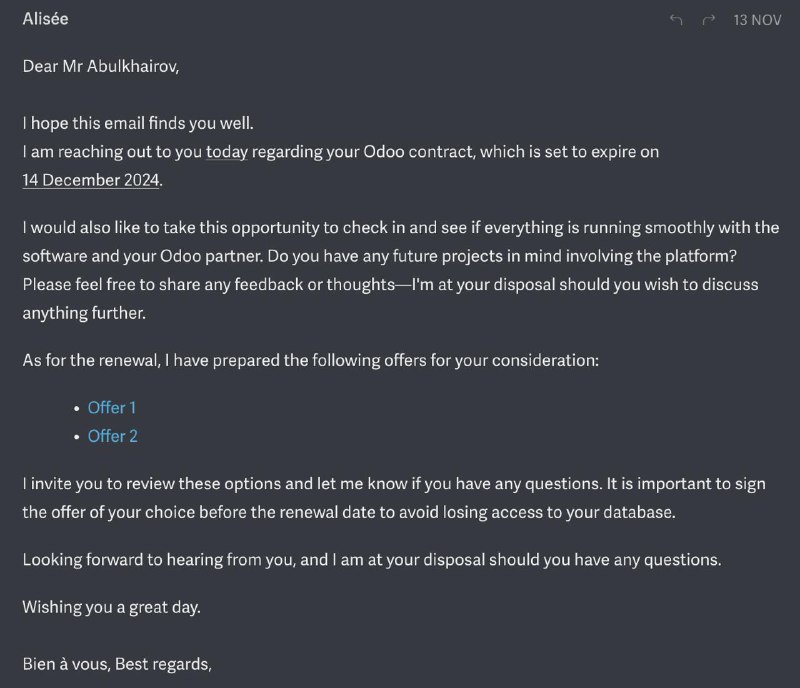This screenshot has height=688, width=800.
Task: Click the bullet point before Offer 1
Action: click(x=77, y=409)
